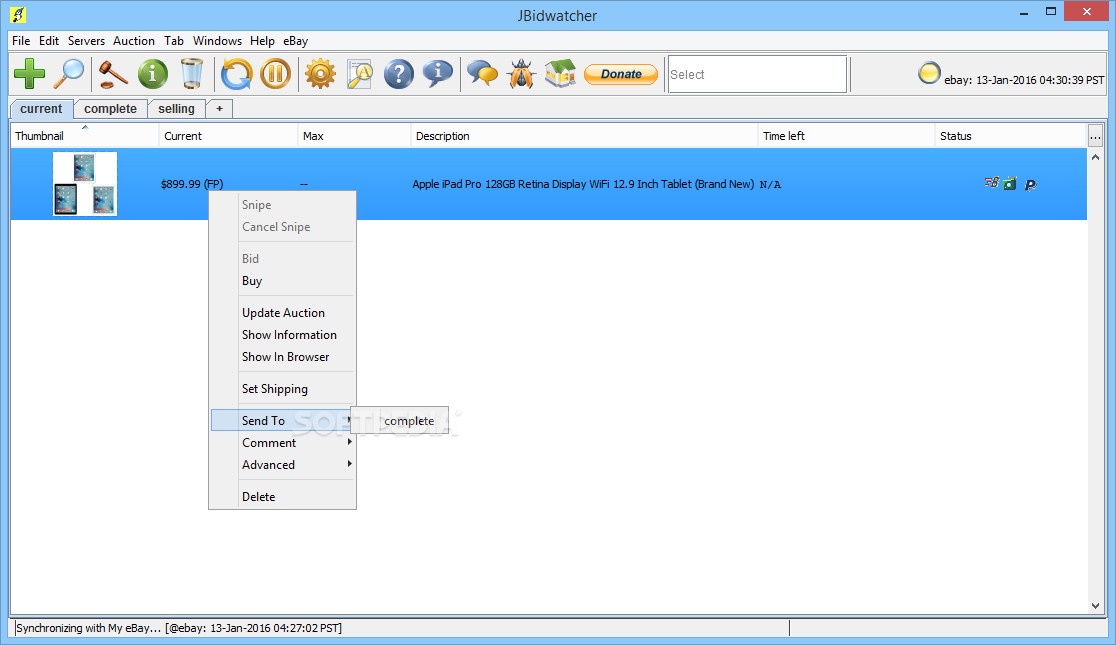Click the blue info speech bubble icon
The width and height of the screenshot is (1116, 645).
click(438, 74)
